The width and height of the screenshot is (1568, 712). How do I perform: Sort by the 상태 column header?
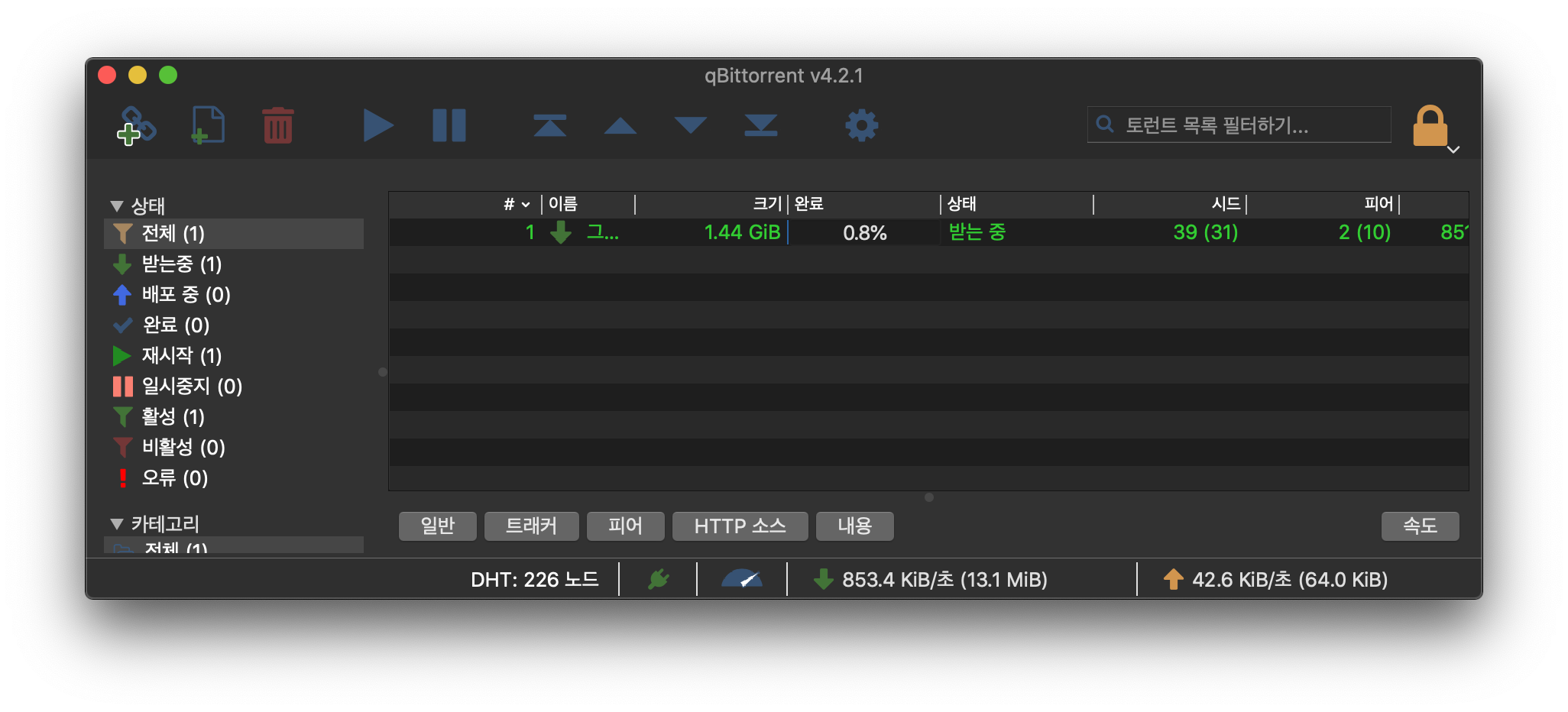click(x=1017, y=204)
